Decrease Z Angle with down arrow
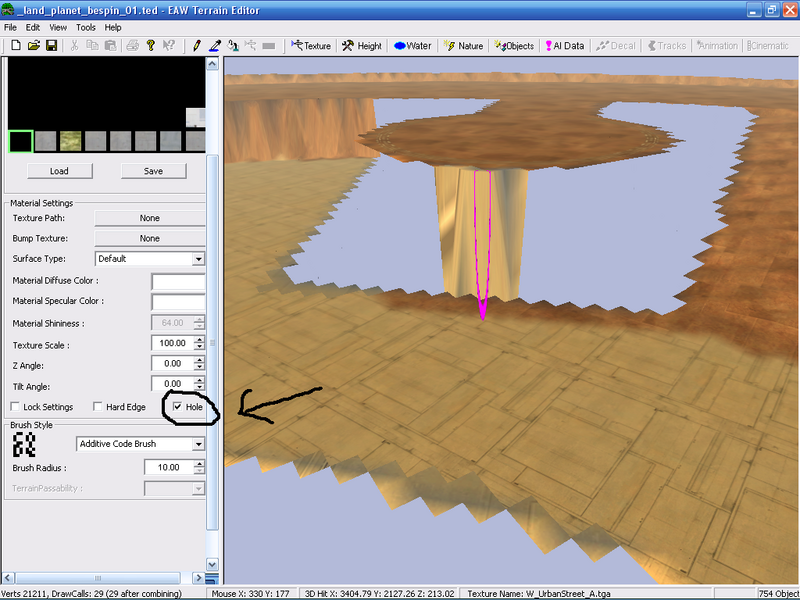The image size is (800, 600). pyautogui.click(x=199, y=367)
